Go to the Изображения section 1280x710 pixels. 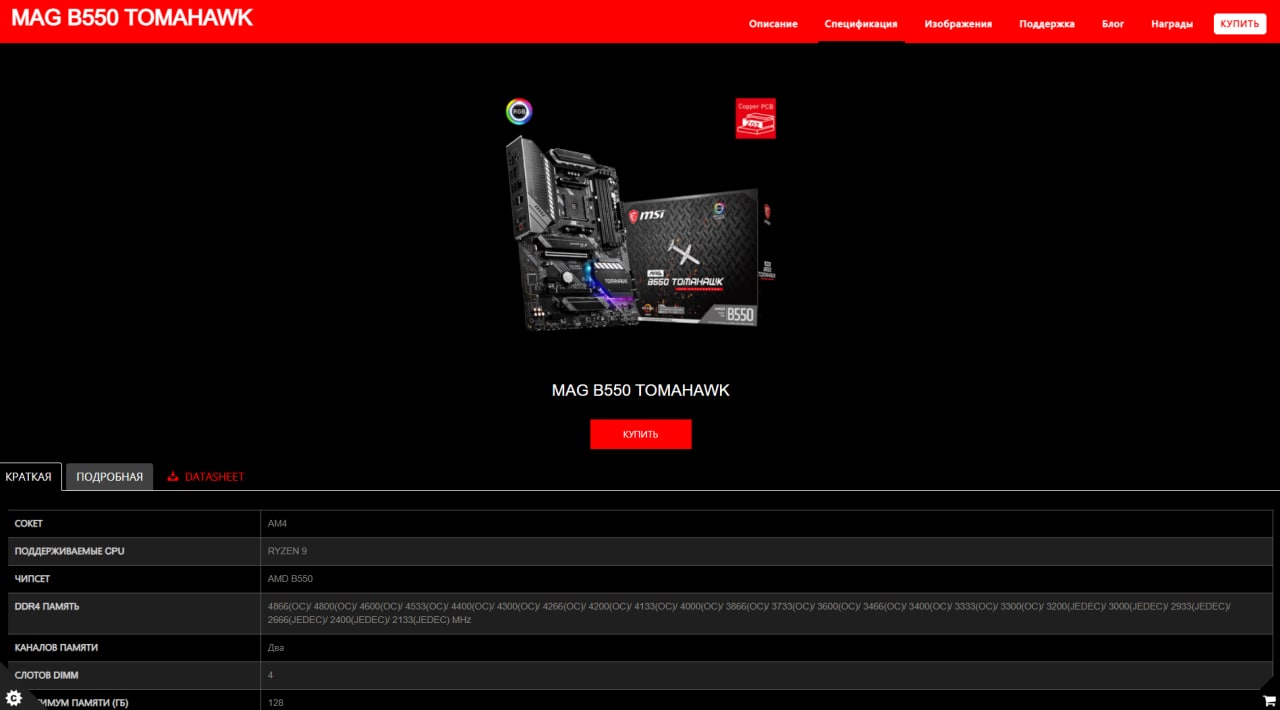click(958, 24)
